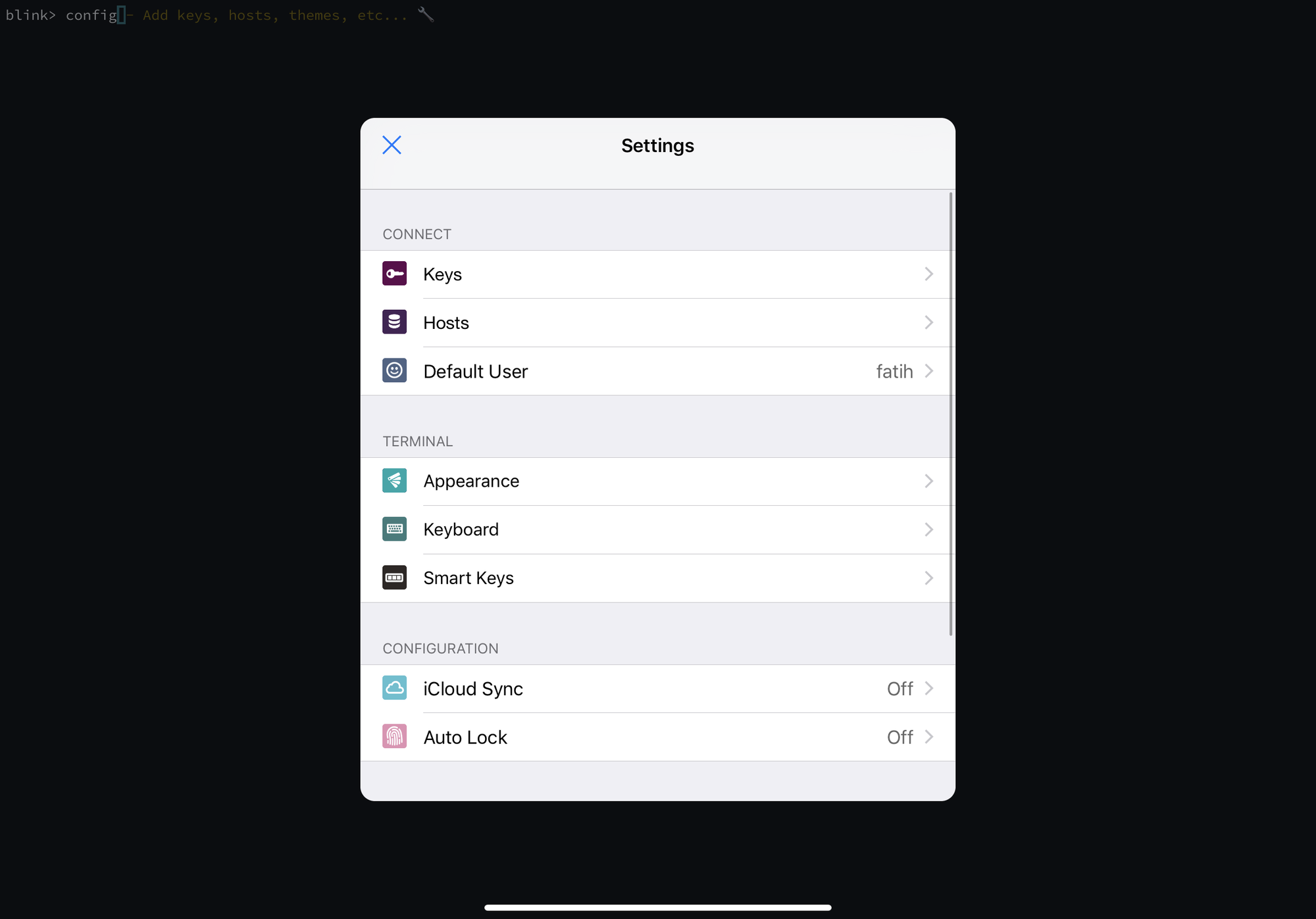1316x919 pixels.
Task: Select the TERMINAL section header
Action: point(417,441)
